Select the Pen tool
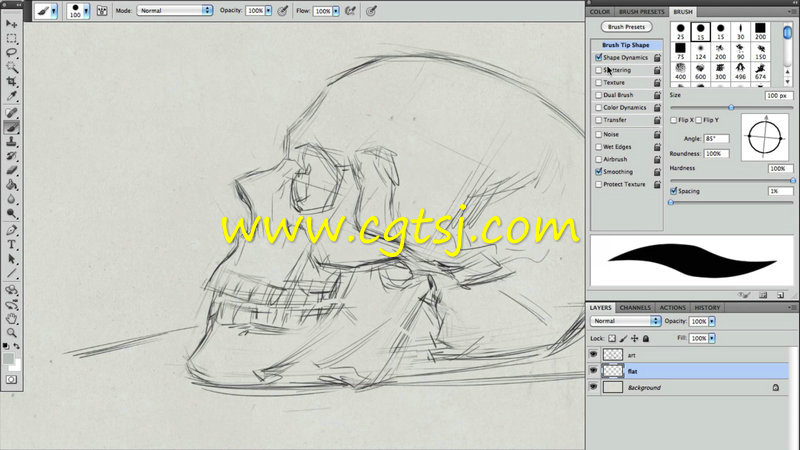The height and width of the screenshot is (450, 800). (x=11, y=230)
